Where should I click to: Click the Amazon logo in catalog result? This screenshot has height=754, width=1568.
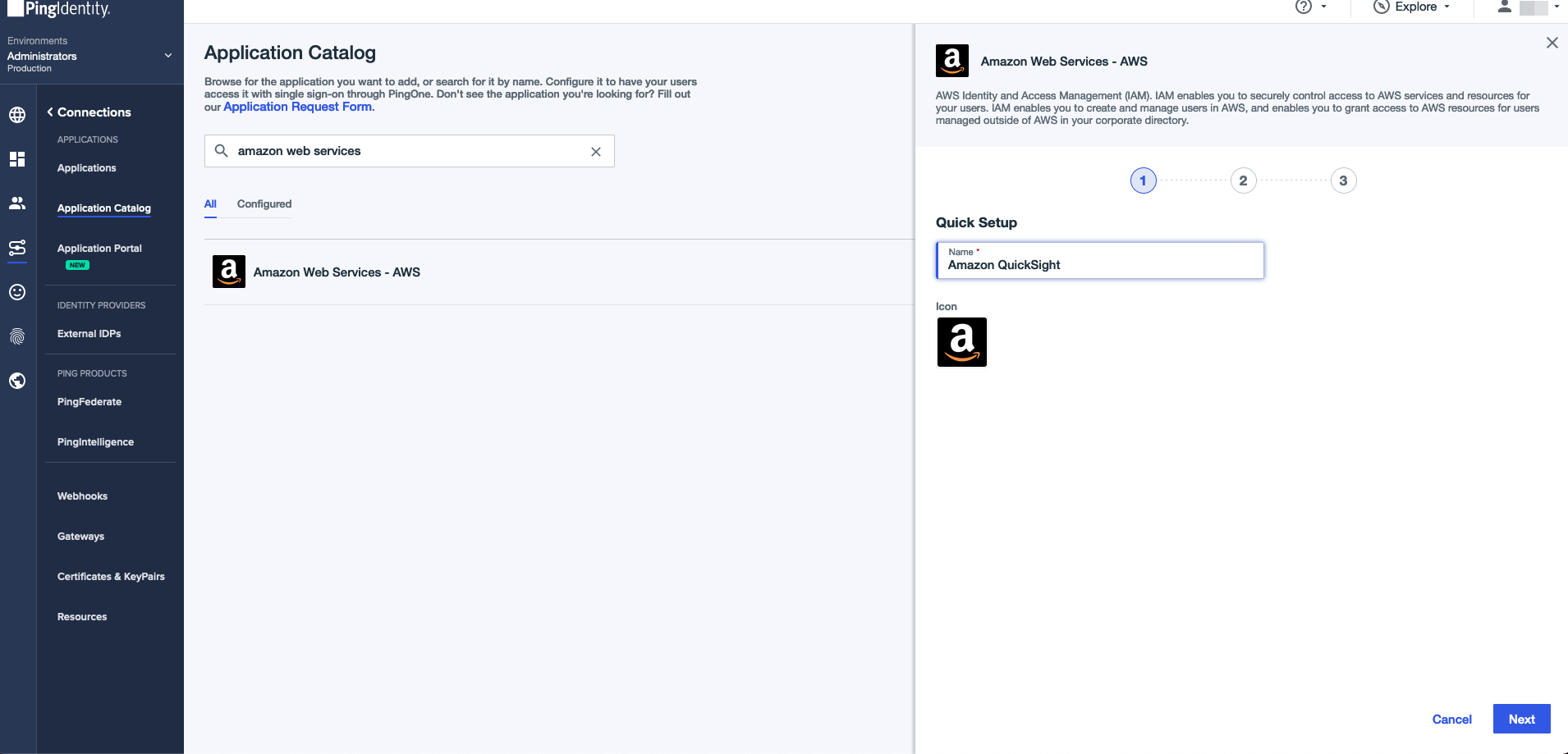point(229,272)
